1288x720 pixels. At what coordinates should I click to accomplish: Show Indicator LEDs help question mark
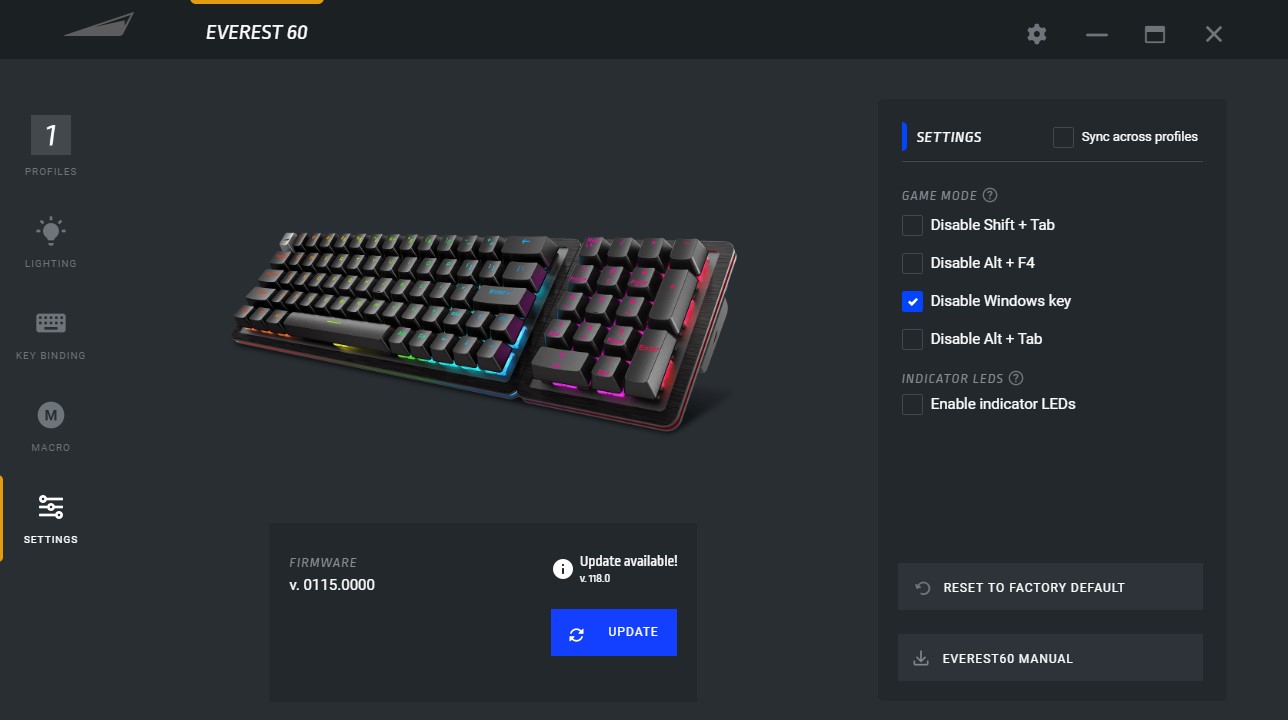pos(1016,378)
